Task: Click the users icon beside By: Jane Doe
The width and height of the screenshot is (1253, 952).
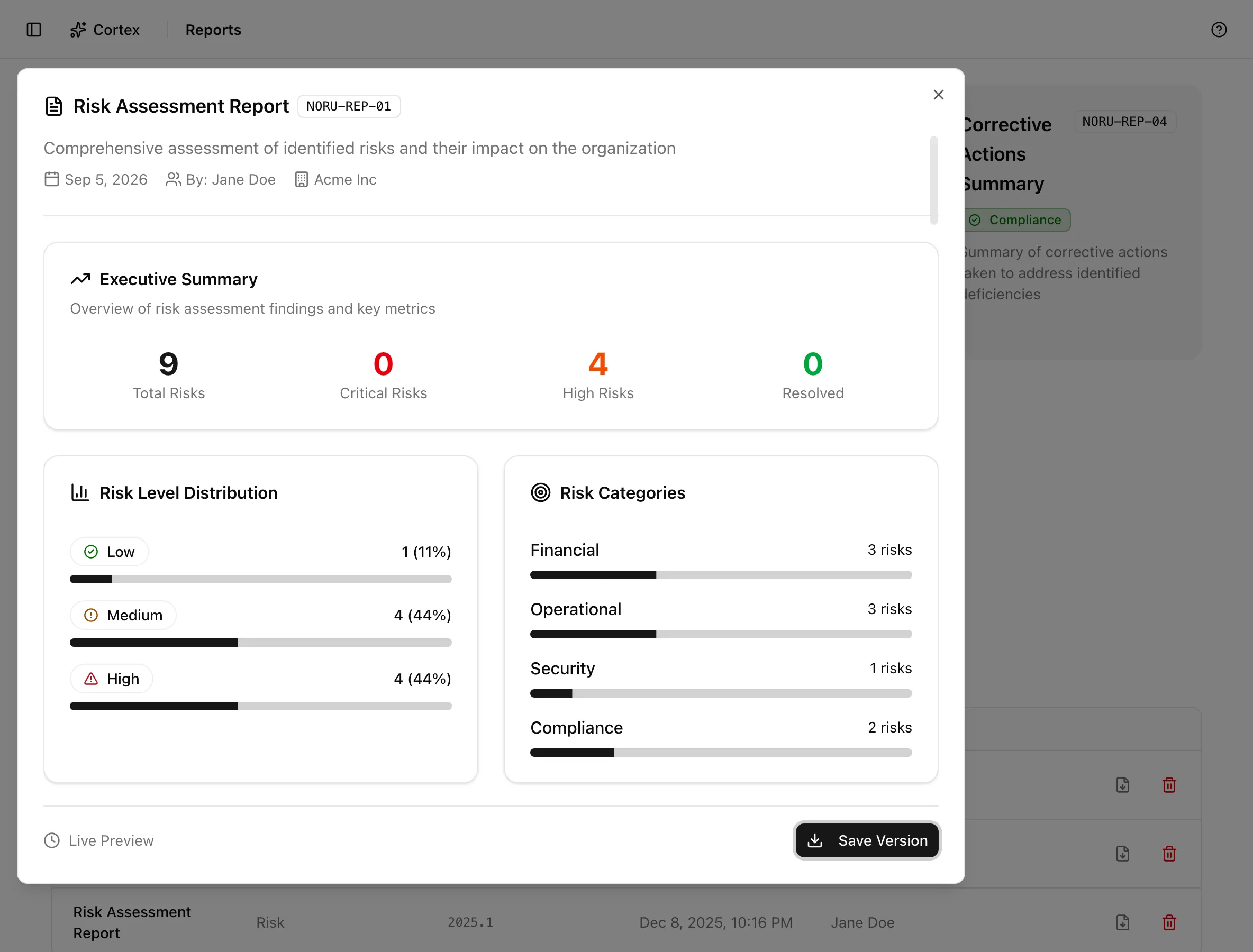Action: point(173,179)
